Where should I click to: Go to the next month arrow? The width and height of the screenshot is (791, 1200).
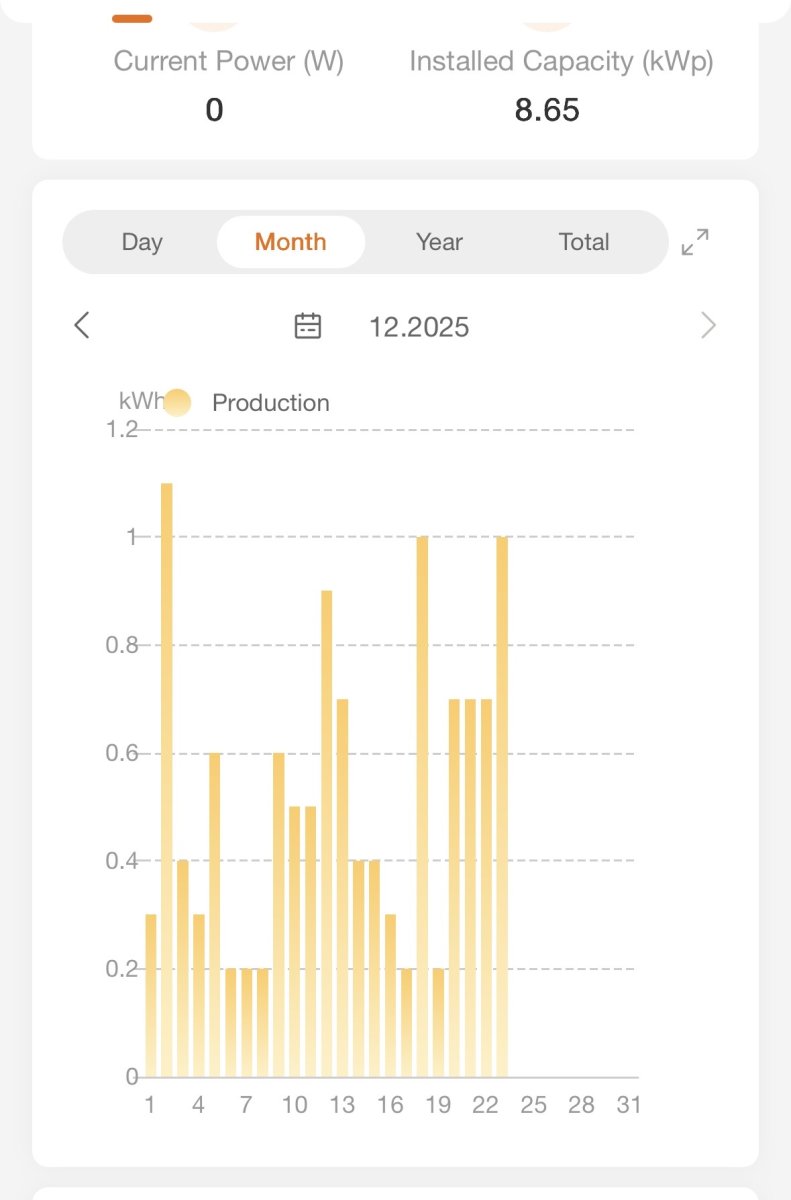pyautogui.click(x=708, y=325)
